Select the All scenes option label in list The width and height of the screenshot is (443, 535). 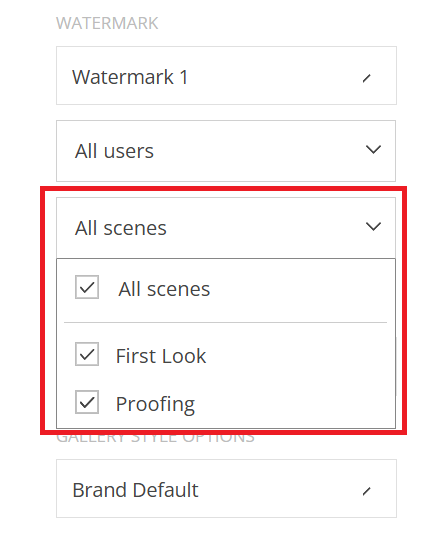[x=164, y=289]
